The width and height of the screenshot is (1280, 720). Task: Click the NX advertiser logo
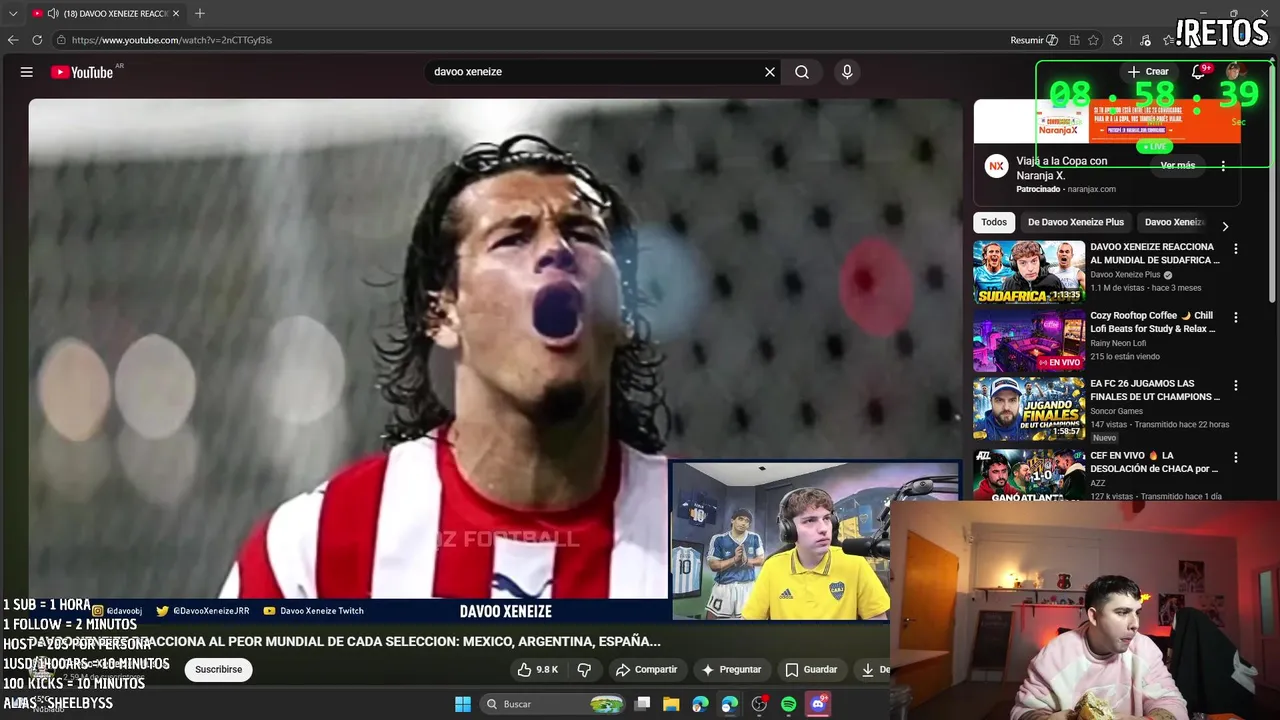(996, 167)
